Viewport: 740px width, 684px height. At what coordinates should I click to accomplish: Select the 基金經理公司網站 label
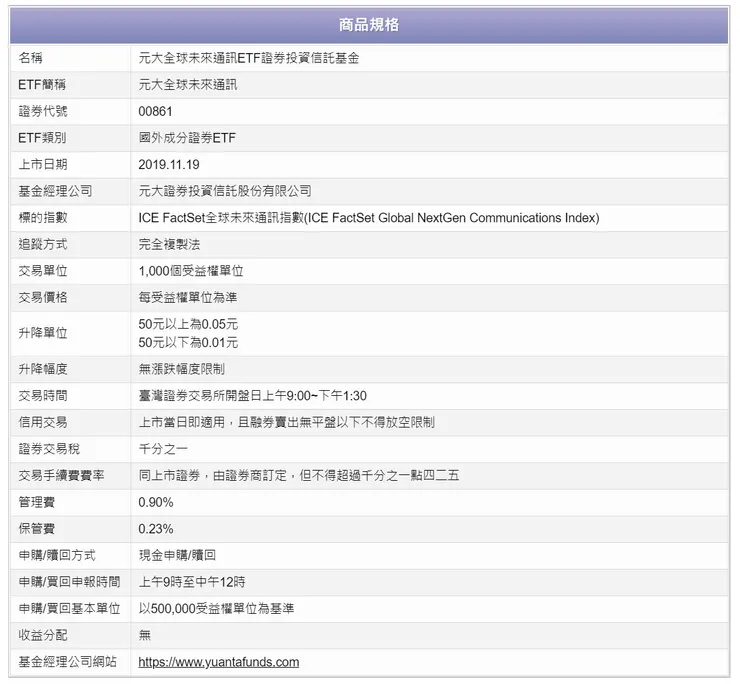67,662
